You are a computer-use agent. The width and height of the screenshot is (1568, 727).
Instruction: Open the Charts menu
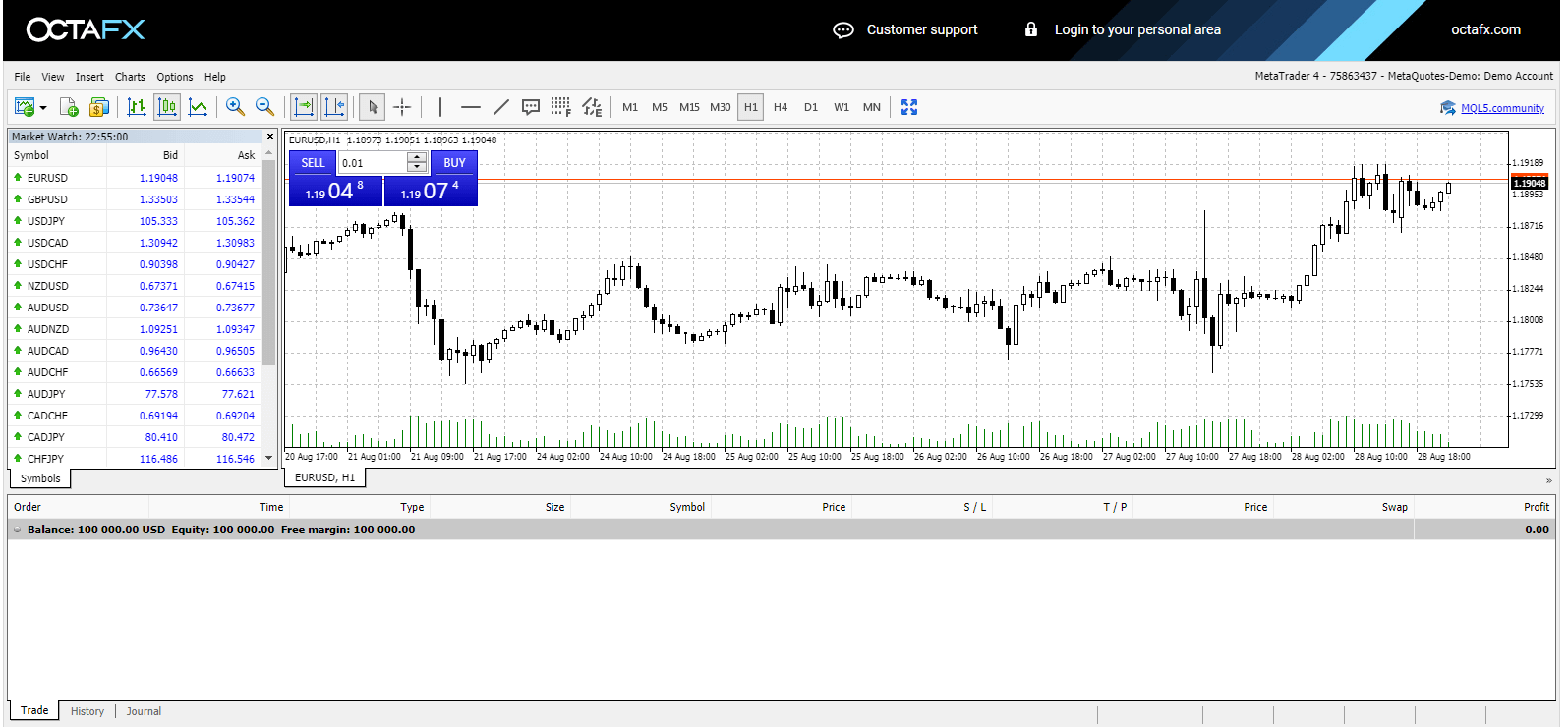130,77
